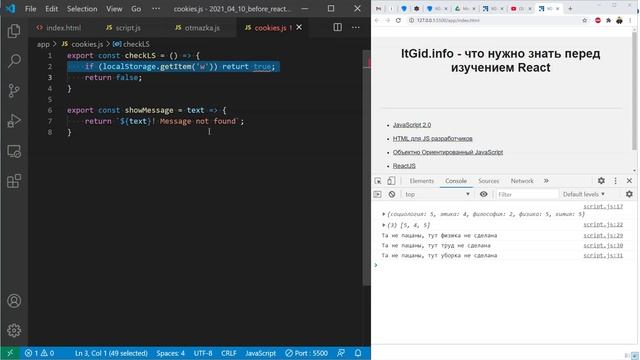This screenshot has width=640, height=360.
Task: Click the browser address bar
Action: [494, 20]
